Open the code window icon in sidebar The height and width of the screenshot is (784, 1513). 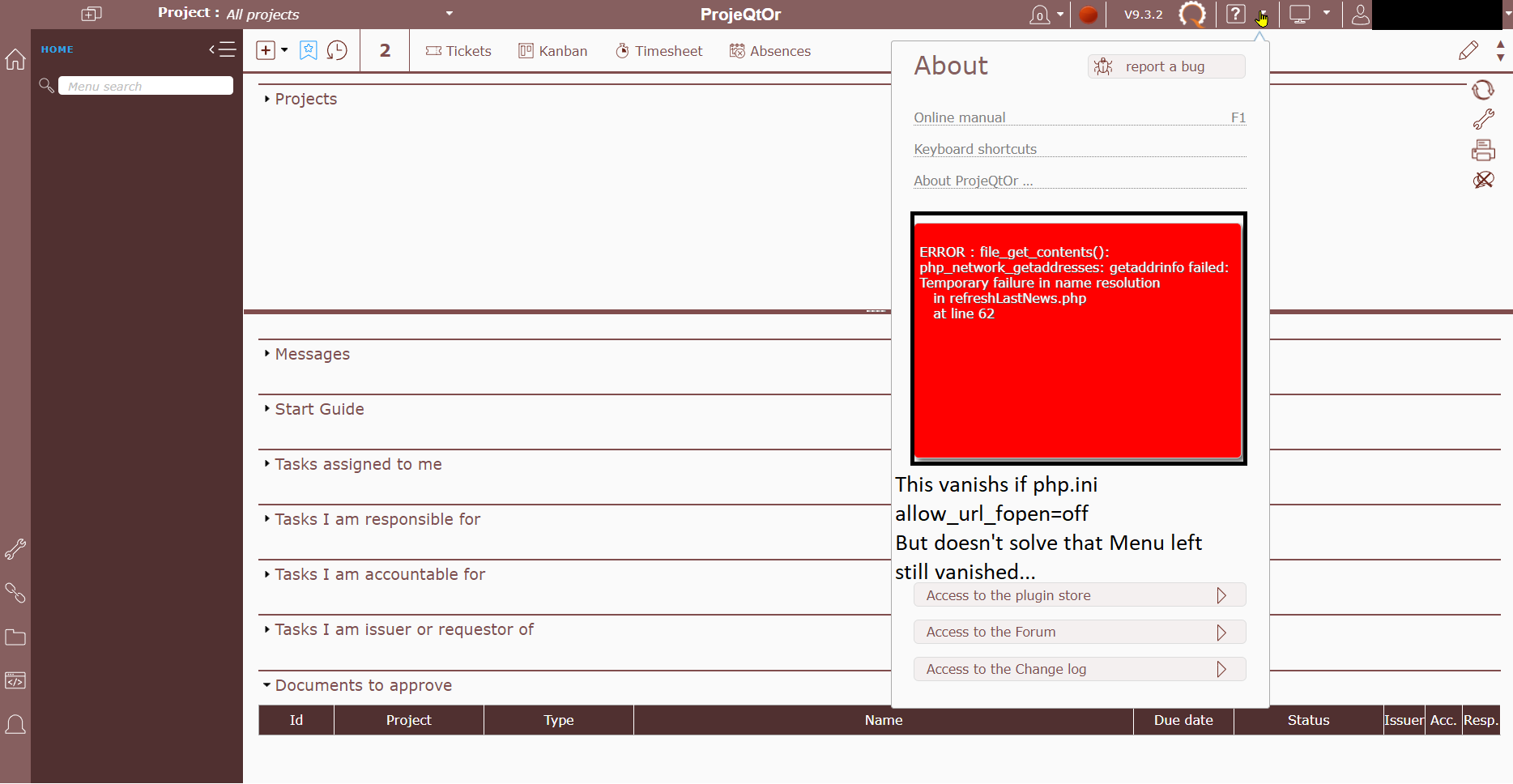pos(15,680)
